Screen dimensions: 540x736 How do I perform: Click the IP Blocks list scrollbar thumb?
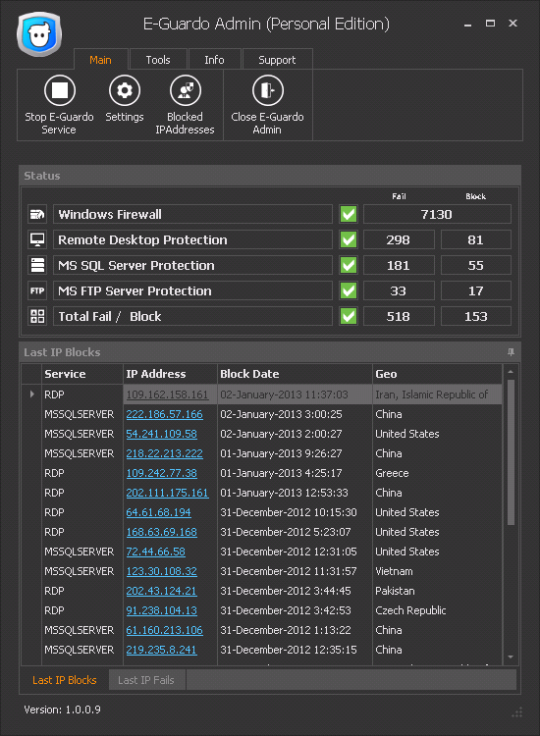511,452
